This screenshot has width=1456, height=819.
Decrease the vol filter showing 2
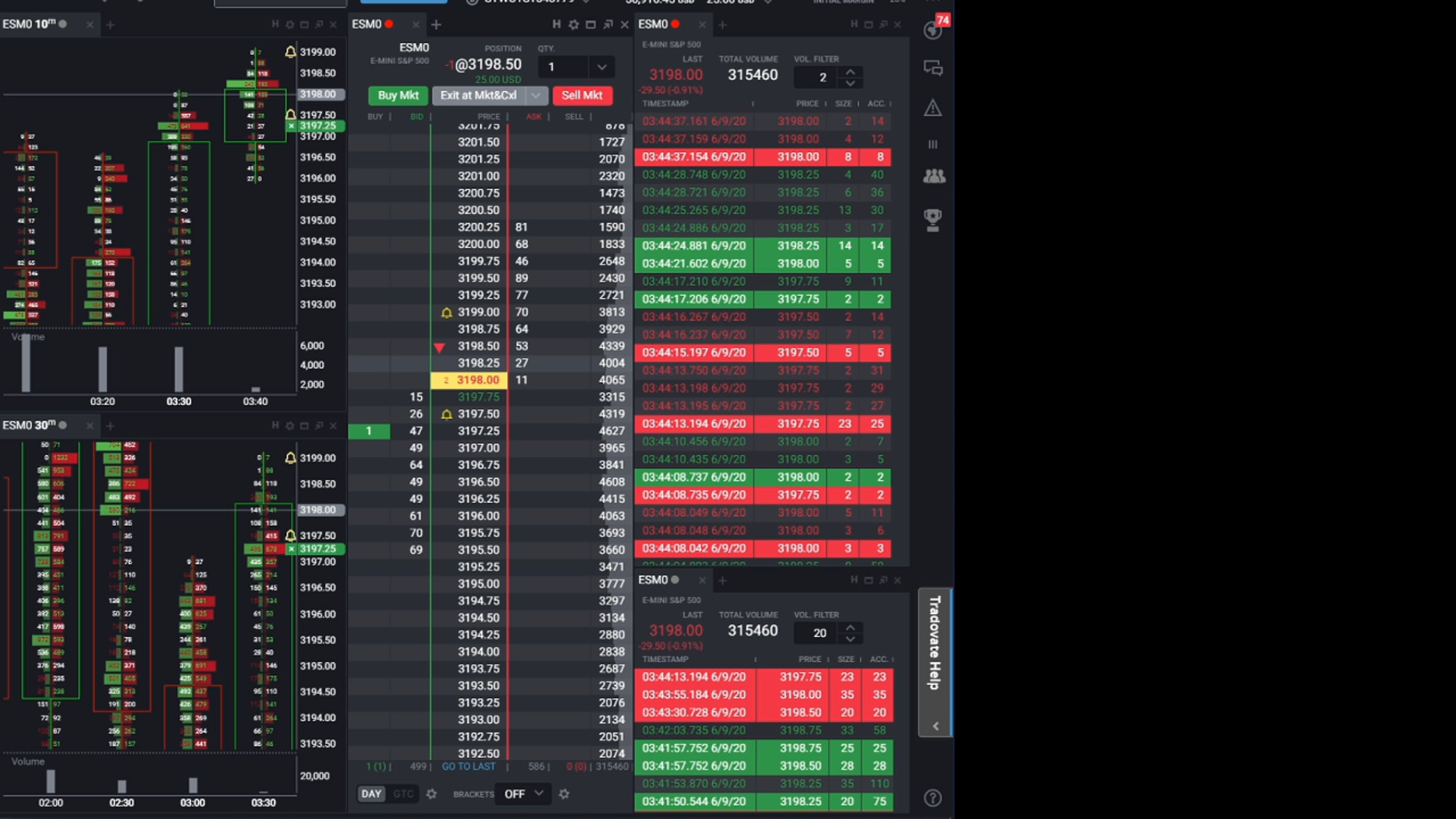[851, 83]
